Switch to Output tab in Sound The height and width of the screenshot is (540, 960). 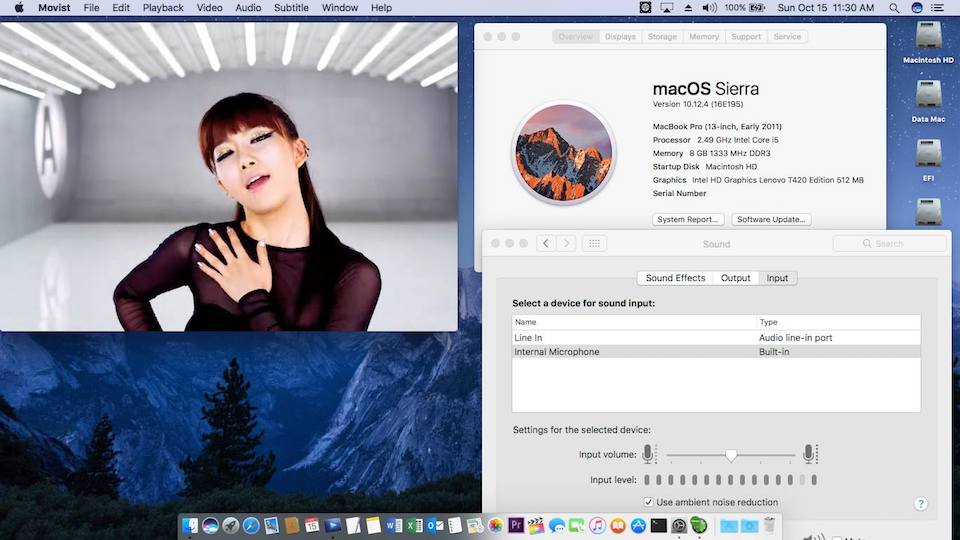click(735, 278)
